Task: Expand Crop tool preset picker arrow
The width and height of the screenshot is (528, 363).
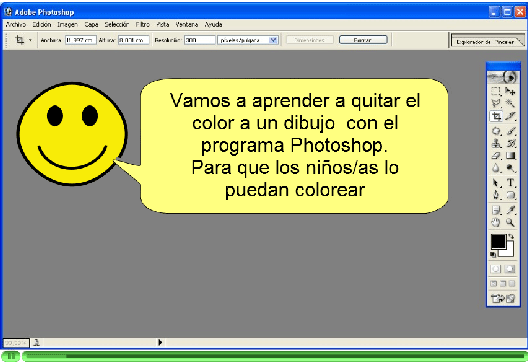Action: pos(30,40)
